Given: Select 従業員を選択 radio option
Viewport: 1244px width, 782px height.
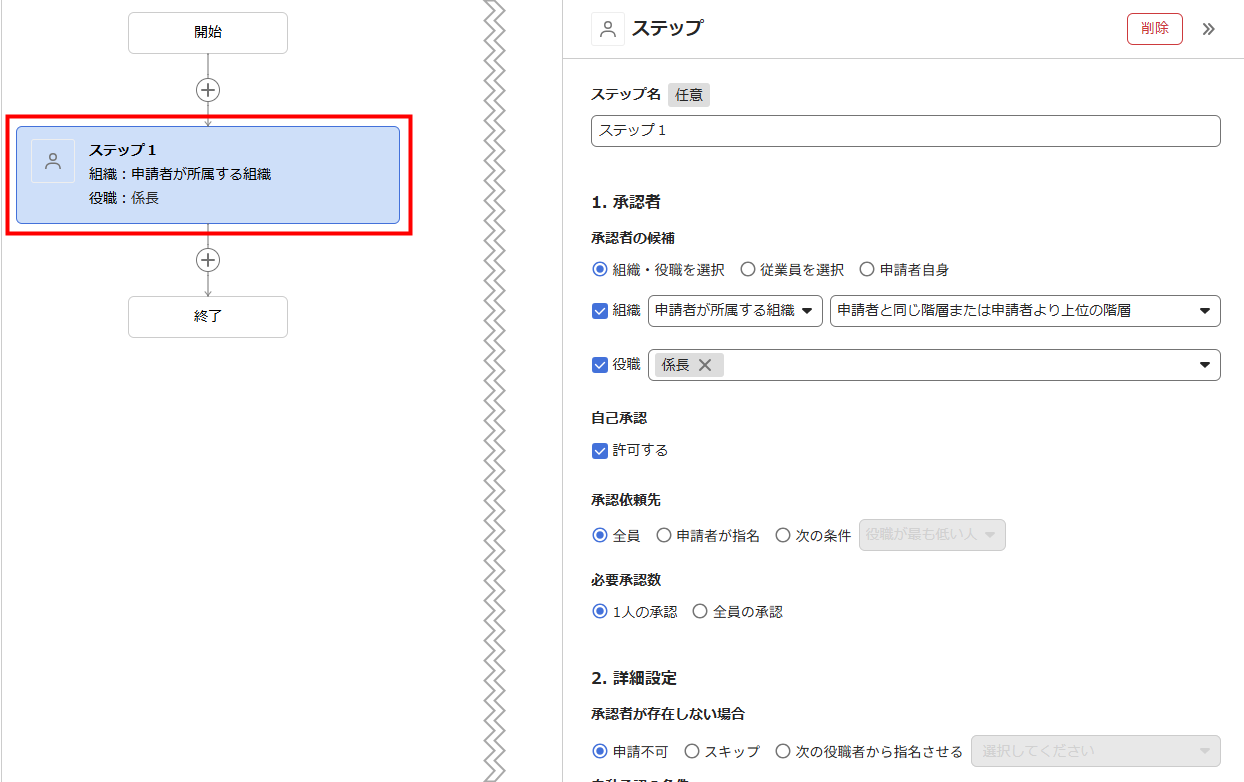Looking at the screenshot, I should click(x=747, y=270).
